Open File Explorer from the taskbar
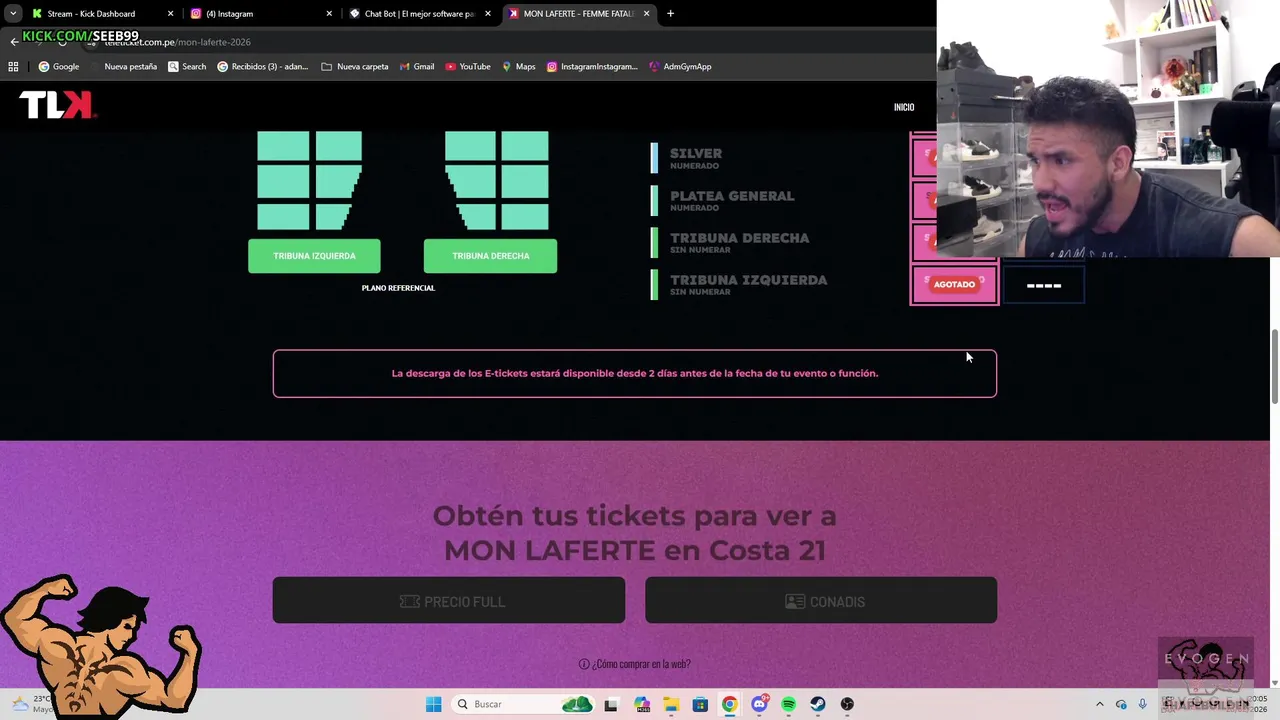 (670, 704)
